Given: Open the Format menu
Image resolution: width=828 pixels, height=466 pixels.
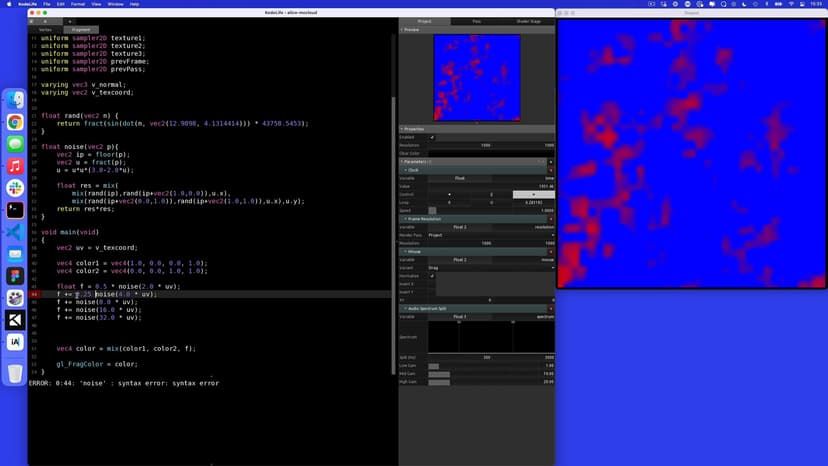Looking at the screenshot, I should point(75,4).
